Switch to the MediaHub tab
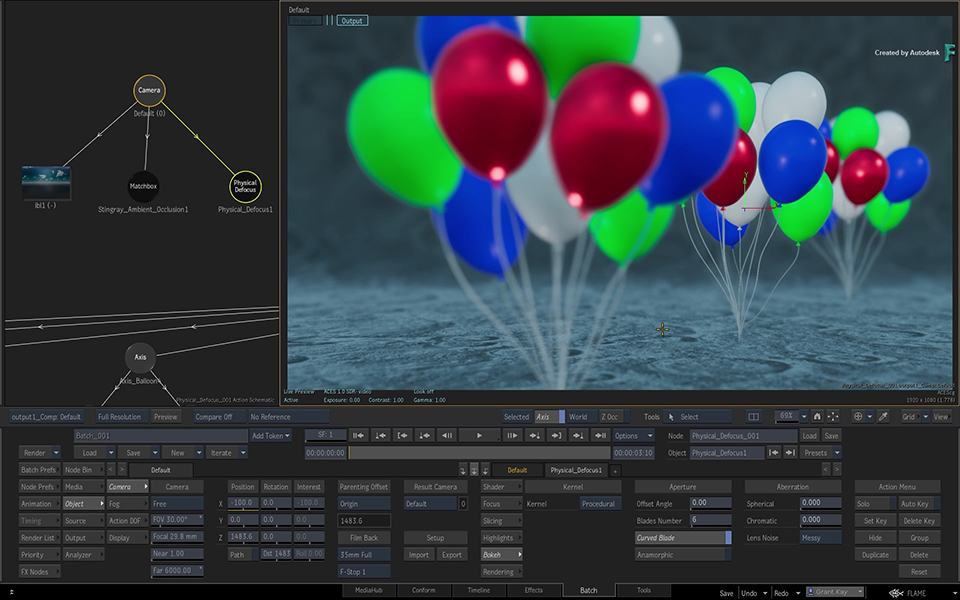960x600 pixels. (x=369, y=590)
